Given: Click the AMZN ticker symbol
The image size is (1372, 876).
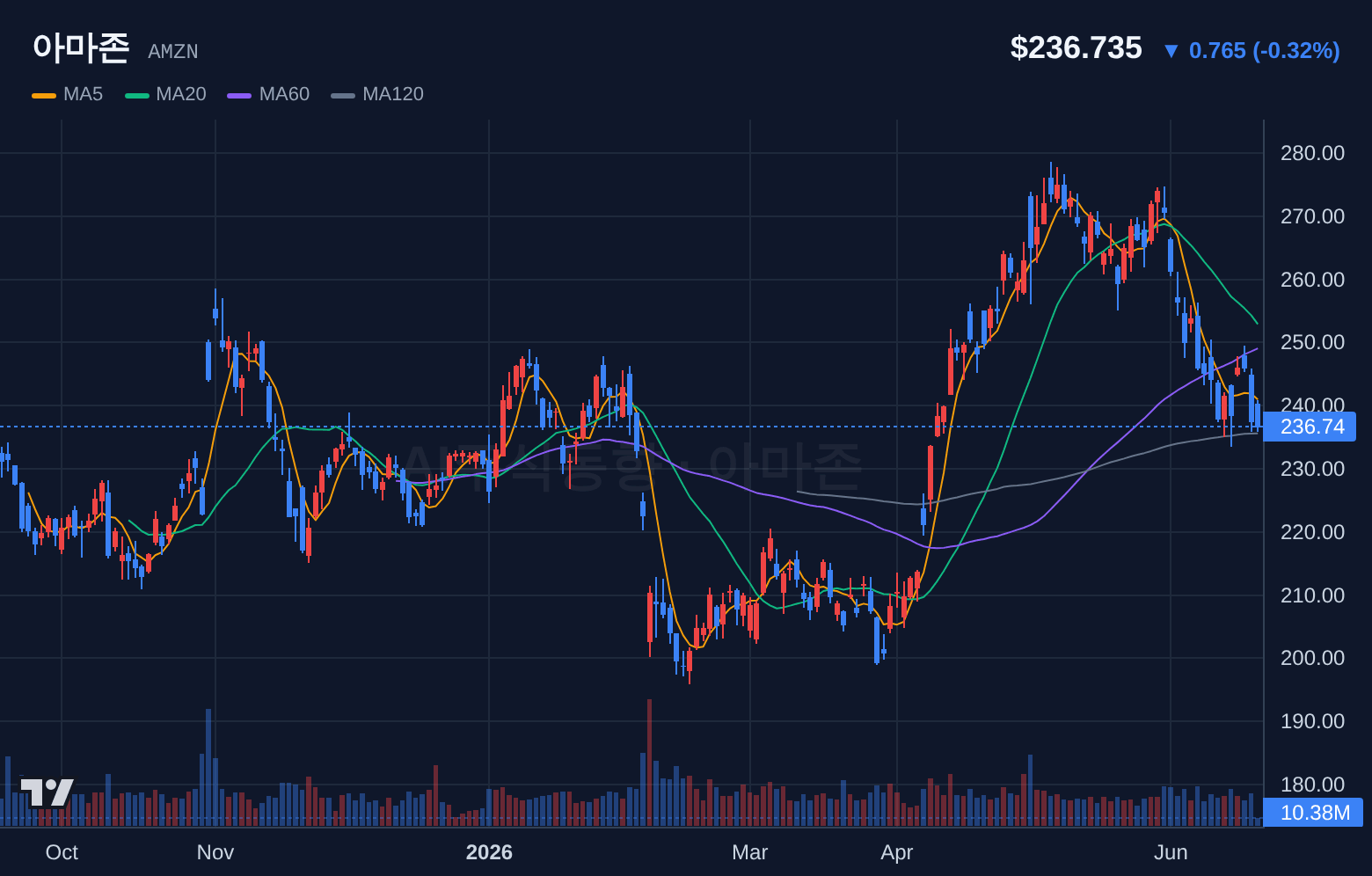Looking at the screenshot, I should 173,52.
